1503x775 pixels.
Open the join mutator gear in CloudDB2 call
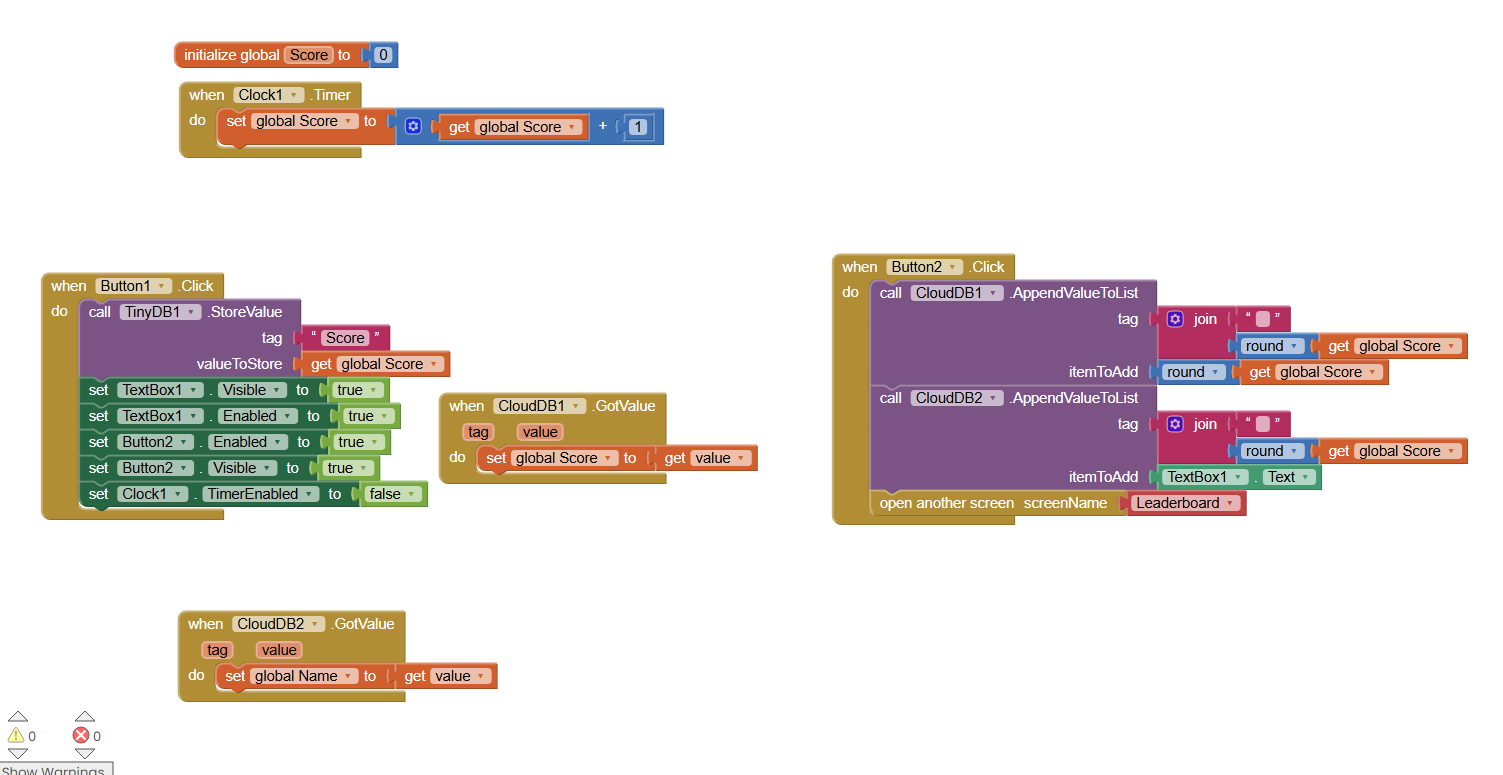(1175, 424)
